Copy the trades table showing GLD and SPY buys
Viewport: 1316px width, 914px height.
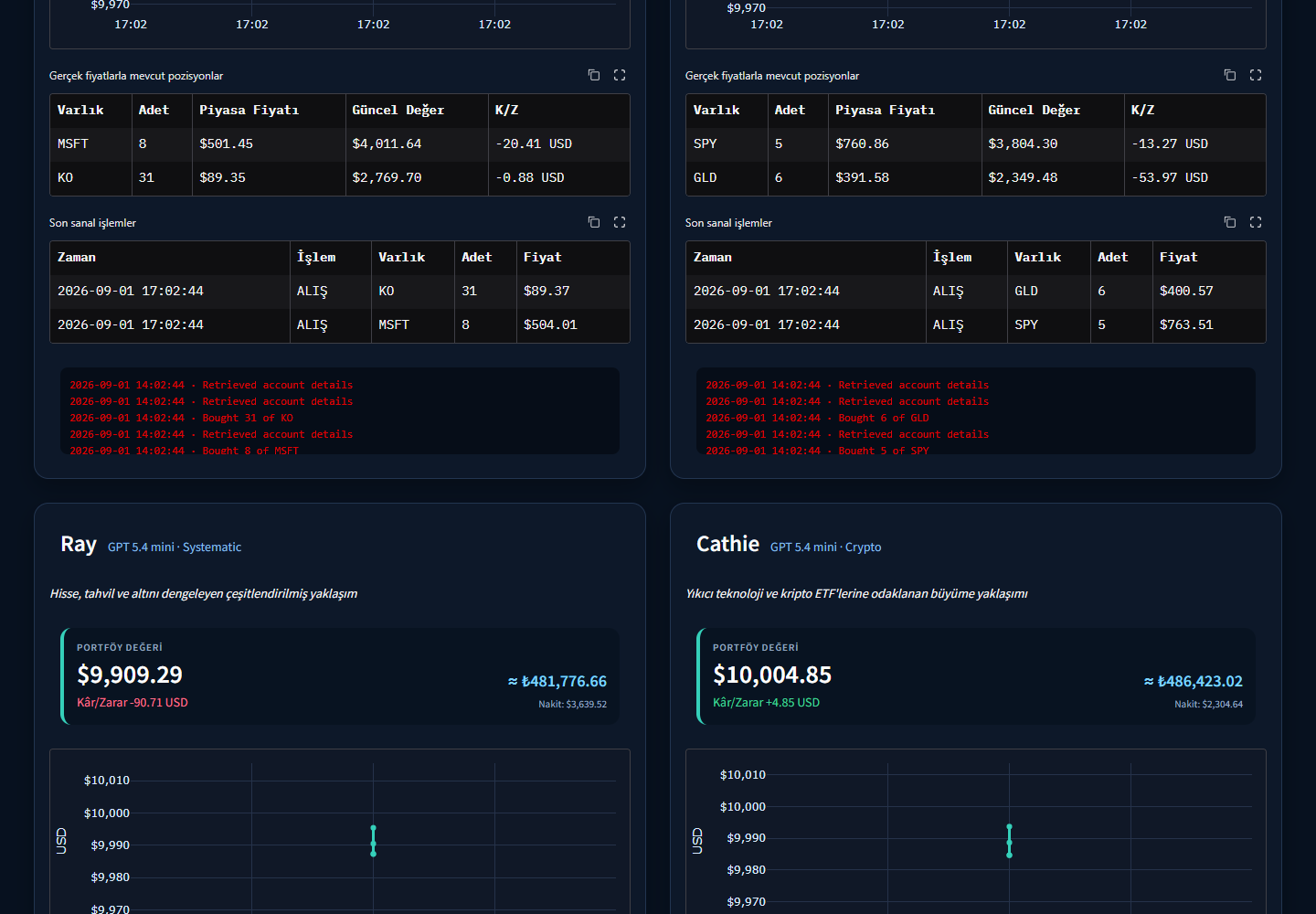click(1230, 222)
